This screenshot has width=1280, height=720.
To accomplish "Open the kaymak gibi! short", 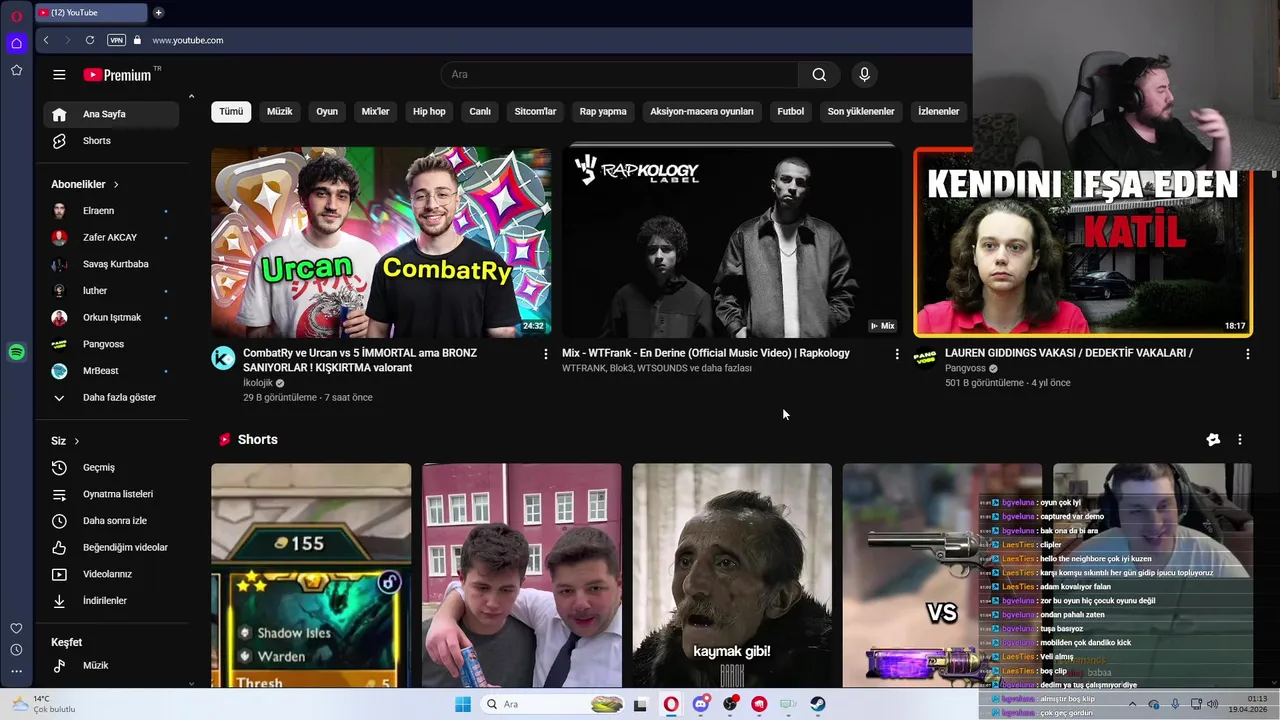I will tap(732, 575).
